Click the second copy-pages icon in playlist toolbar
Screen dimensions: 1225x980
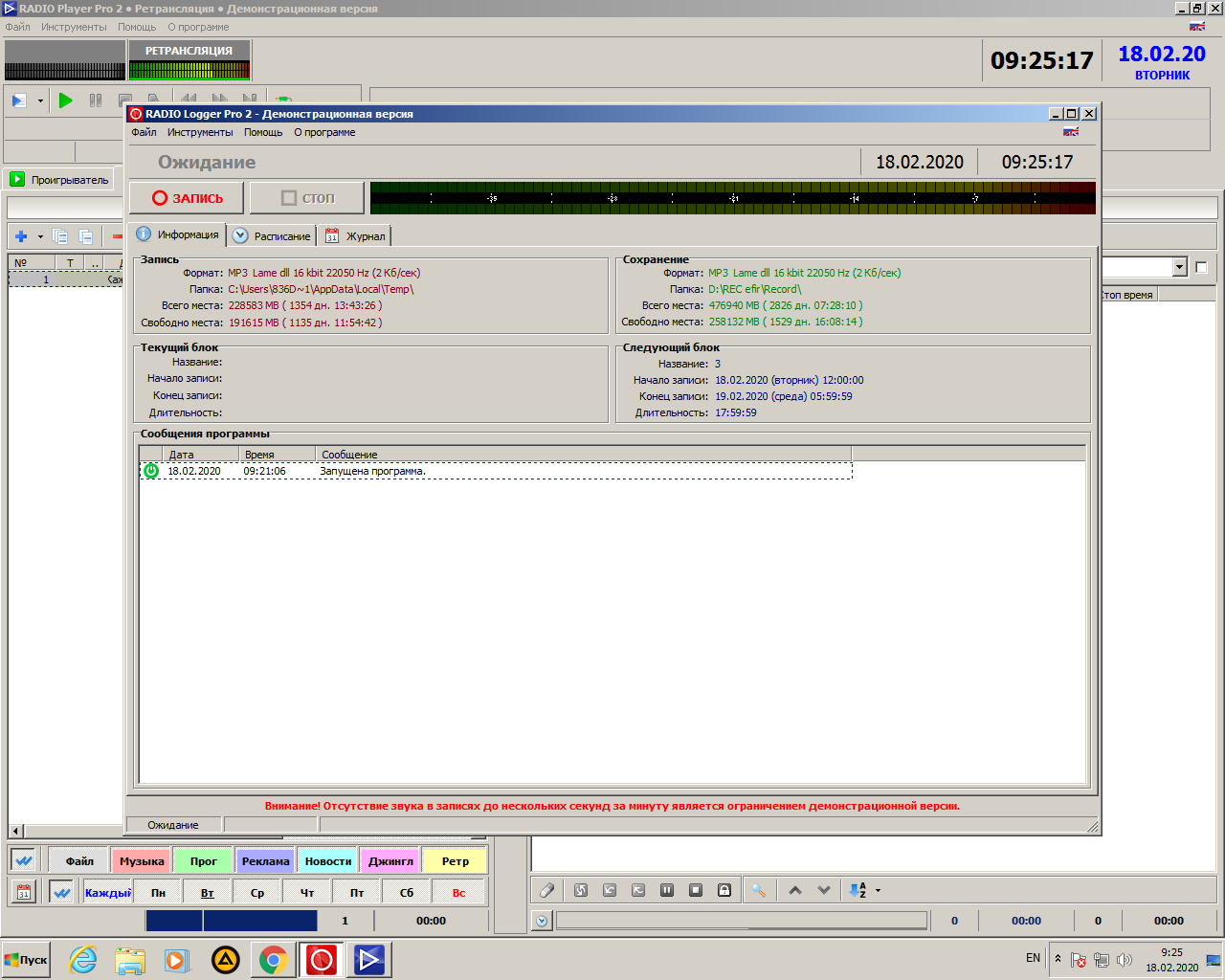click(86, 236)
